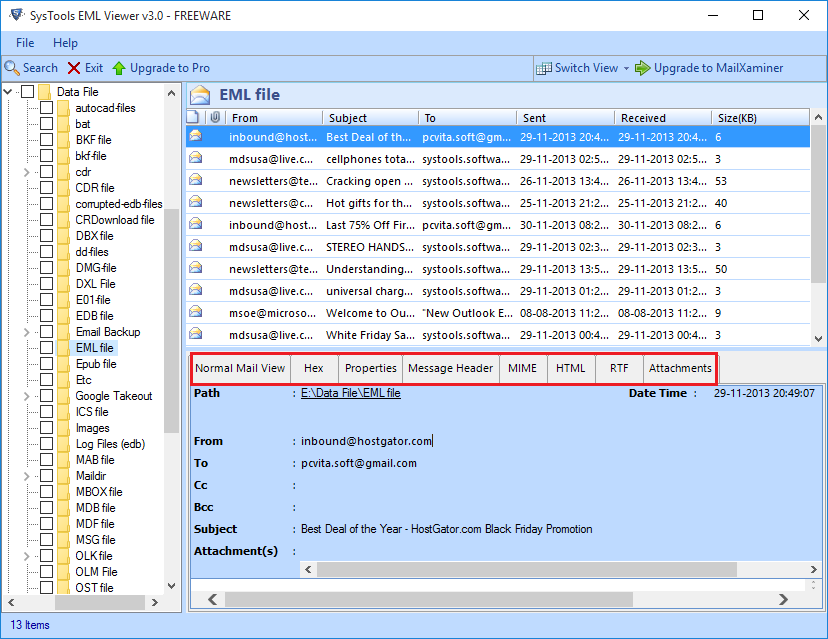Expand the cdr folder node
The image size is (828, 639).
[x=26, y=172]
